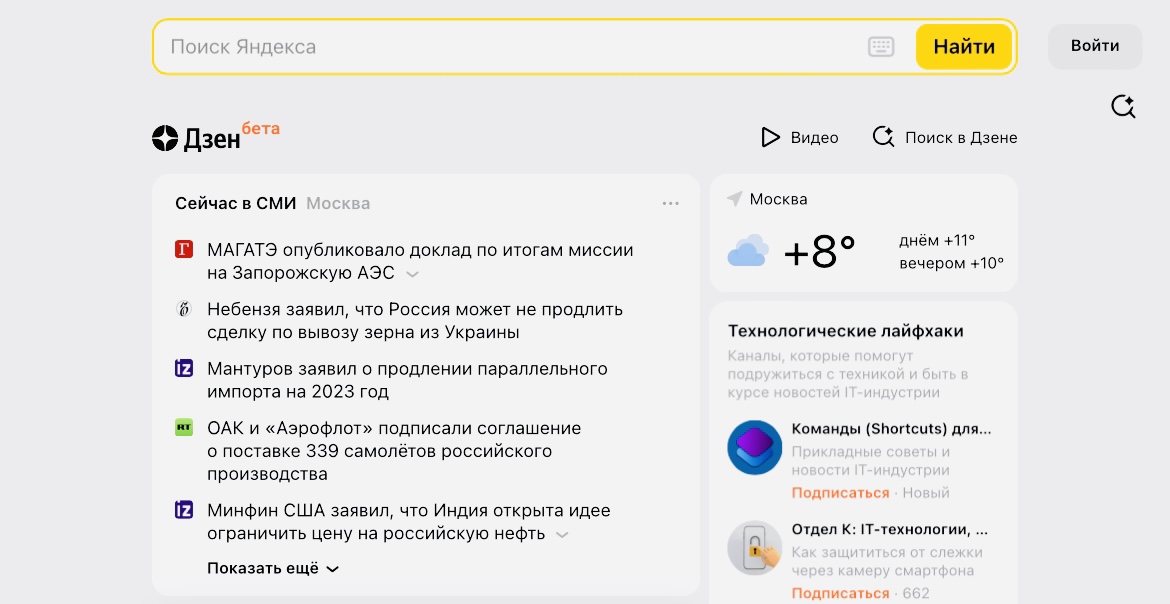Click the sparkle search icon below Войти
Viewport: 1170px width, 604px height.
(1123, 107)
